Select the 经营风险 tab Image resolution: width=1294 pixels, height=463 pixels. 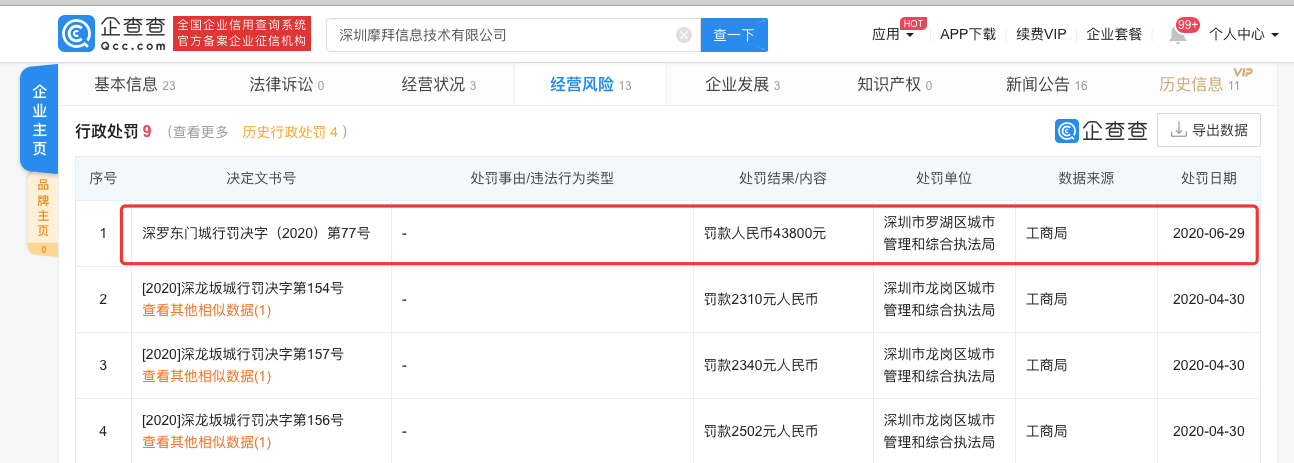591,85
